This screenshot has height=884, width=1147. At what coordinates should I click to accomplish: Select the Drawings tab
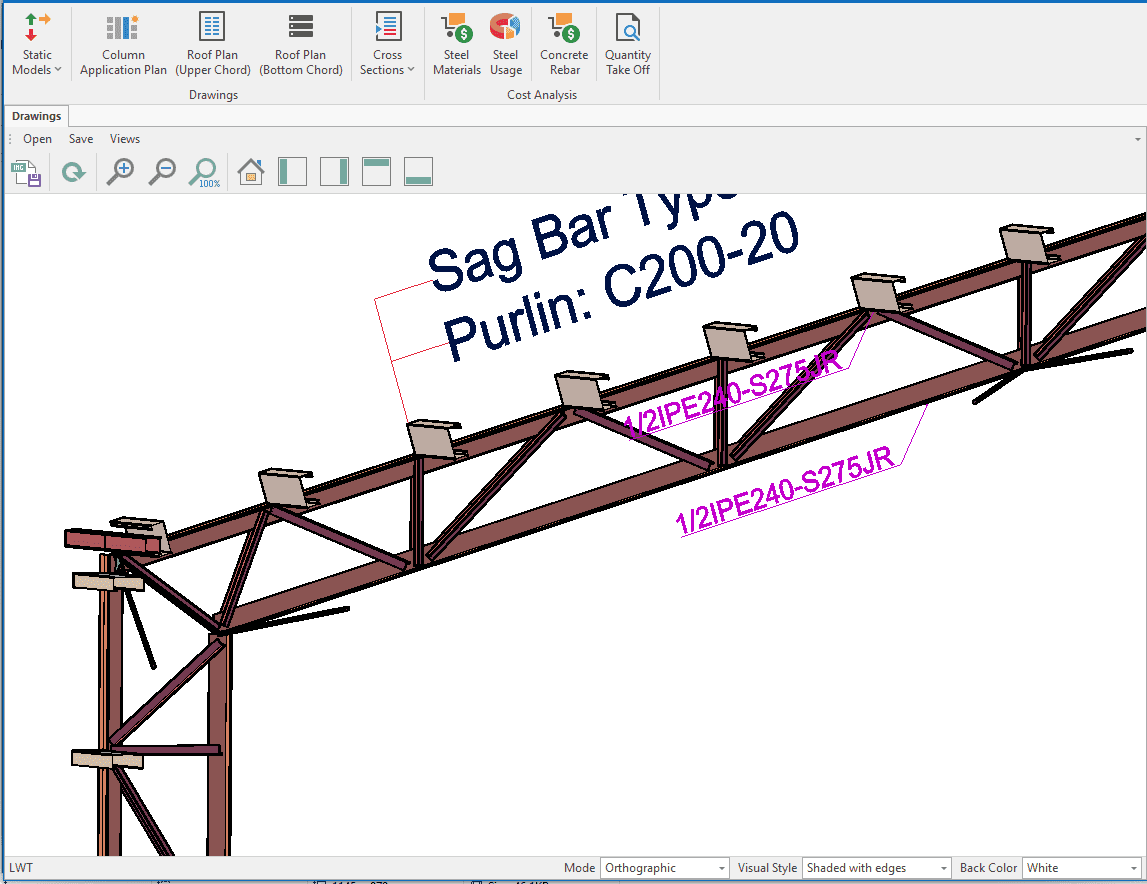[x=37, y=116]
